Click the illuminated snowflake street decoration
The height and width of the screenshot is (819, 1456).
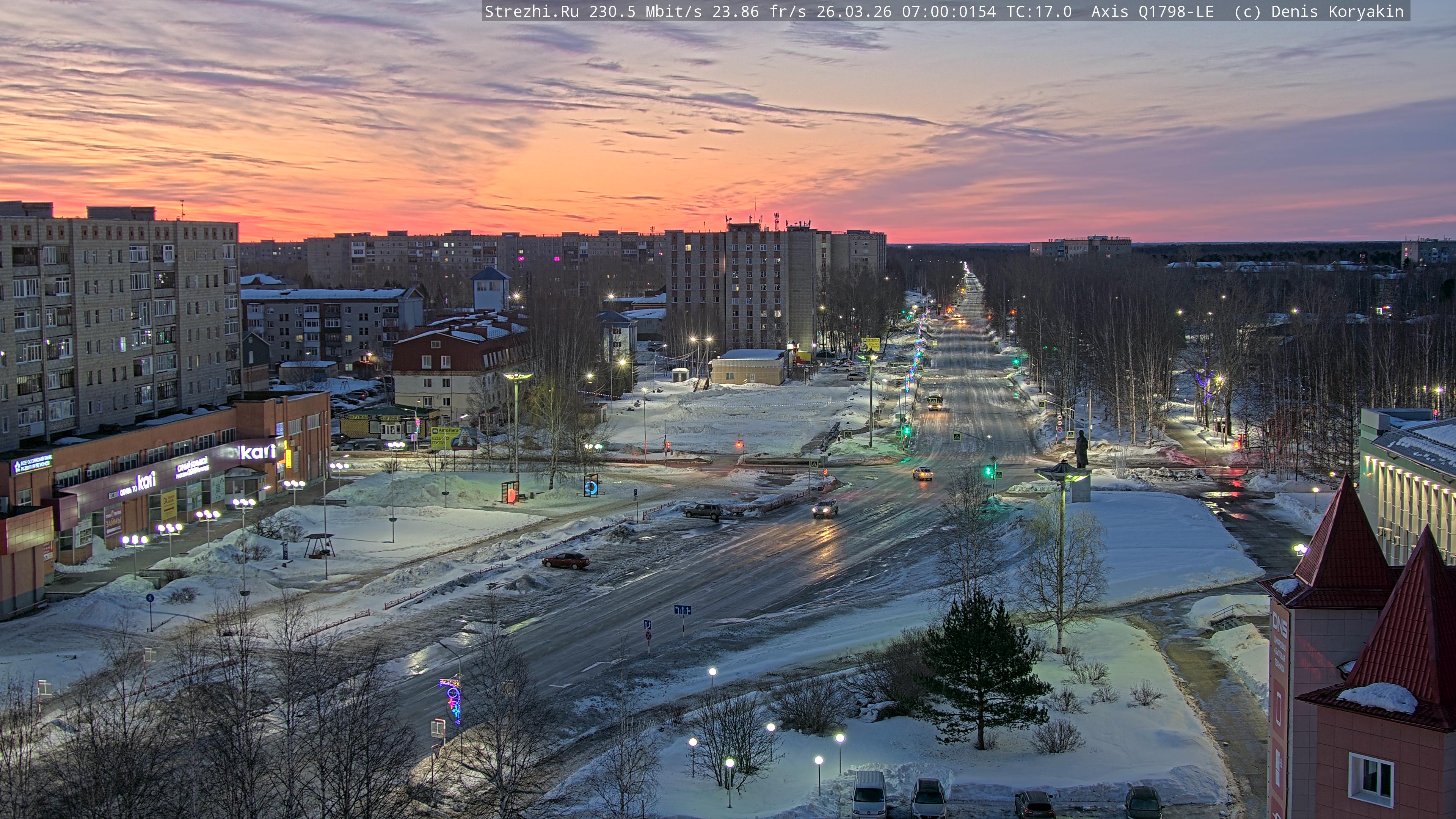point(452,701)
